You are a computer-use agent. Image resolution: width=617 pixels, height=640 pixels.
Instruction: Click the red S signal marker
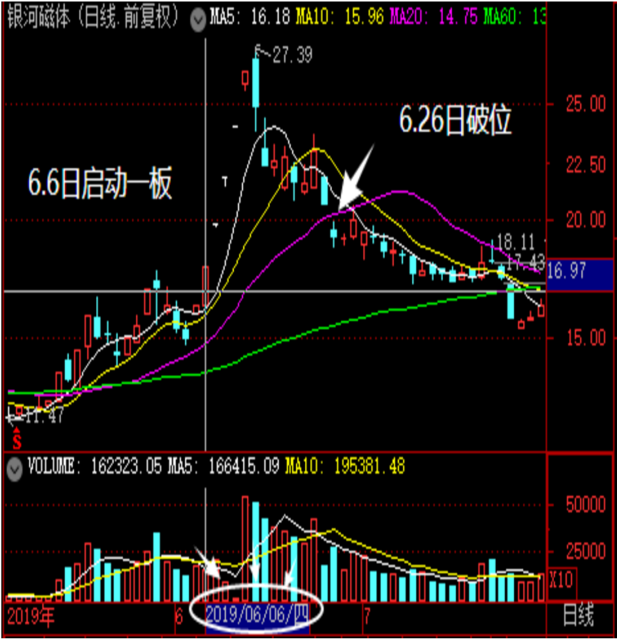17,440
